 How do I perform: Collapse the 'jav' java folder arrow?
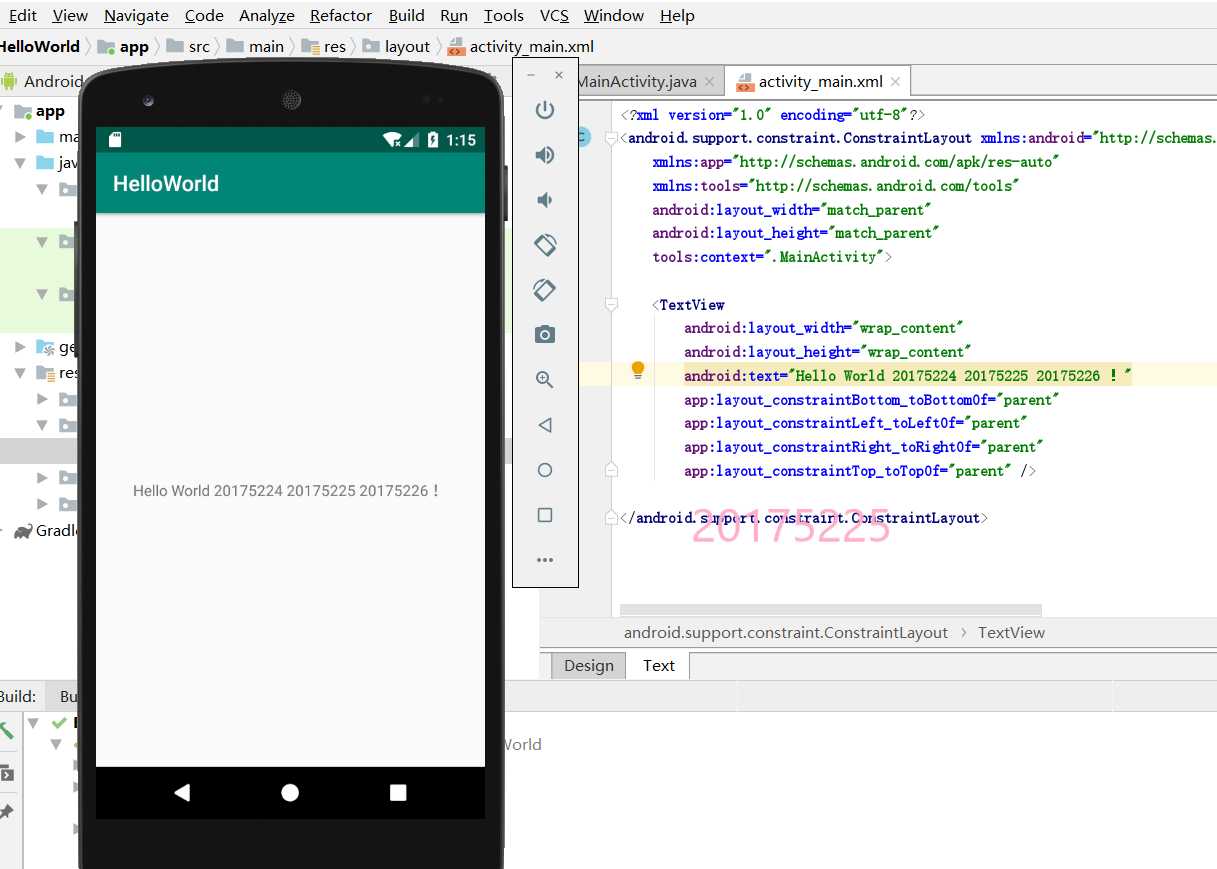click(x=21, y=163)
